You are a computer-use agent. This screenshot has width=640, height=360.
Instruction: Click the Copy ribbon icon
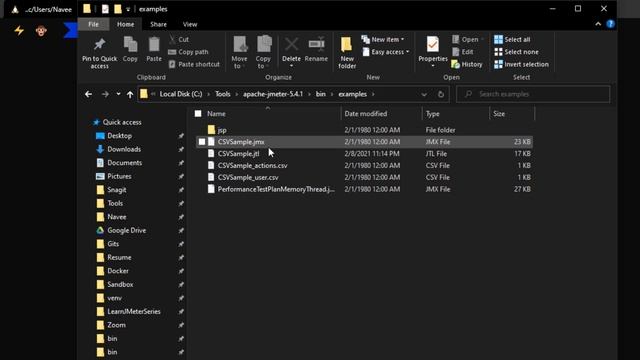coord(130,44)
